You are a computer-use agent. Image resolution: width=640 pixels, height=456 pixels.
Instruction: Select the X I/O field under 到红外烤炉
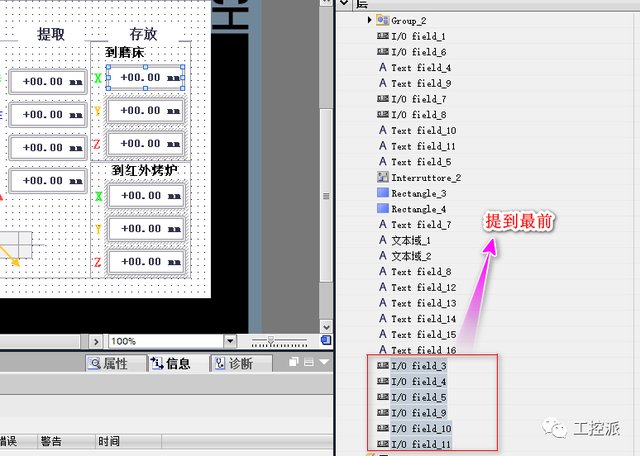[x=145, y=197]
